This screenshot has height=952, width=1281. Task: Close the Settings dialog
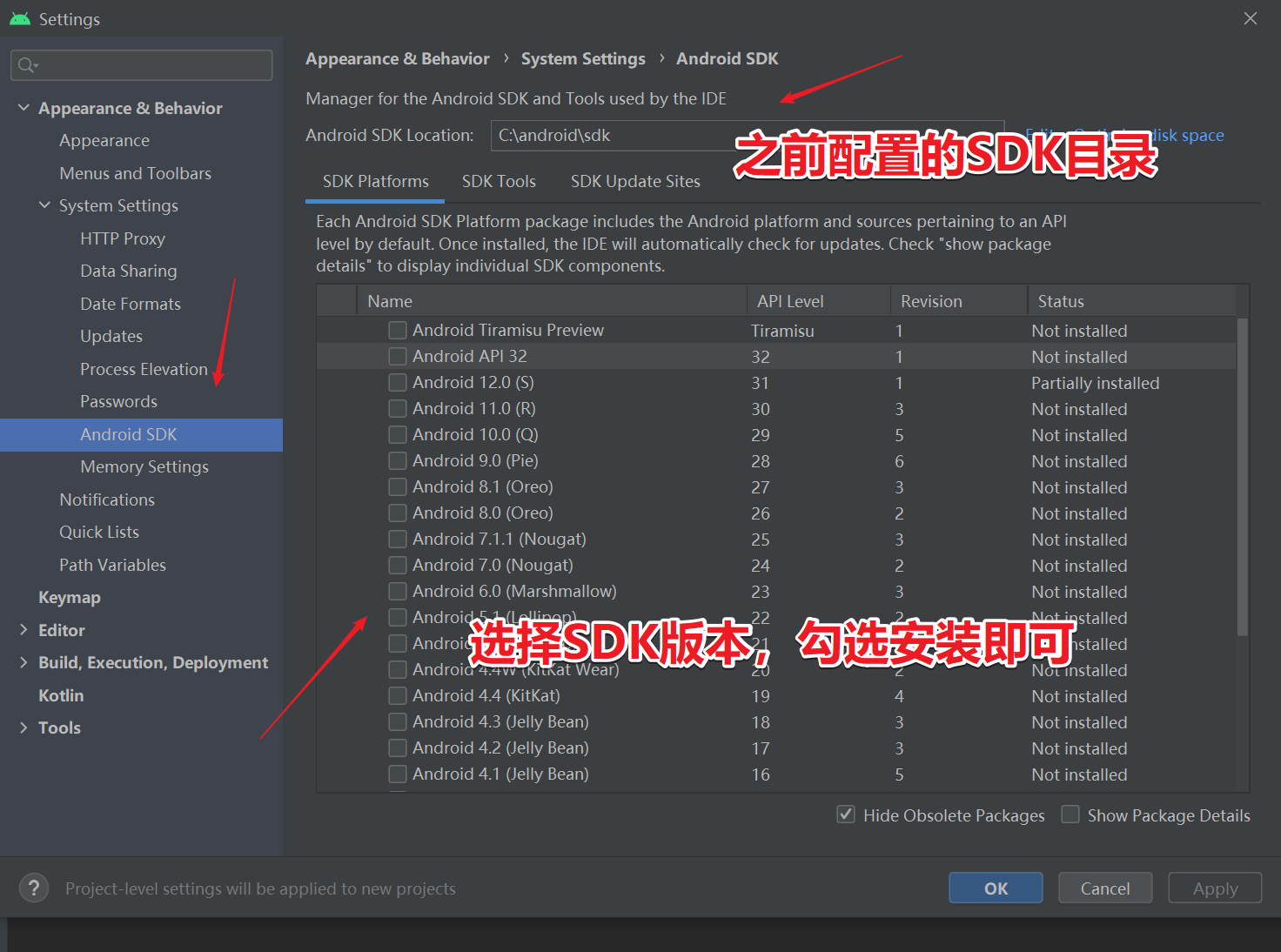pos(1251,18)
